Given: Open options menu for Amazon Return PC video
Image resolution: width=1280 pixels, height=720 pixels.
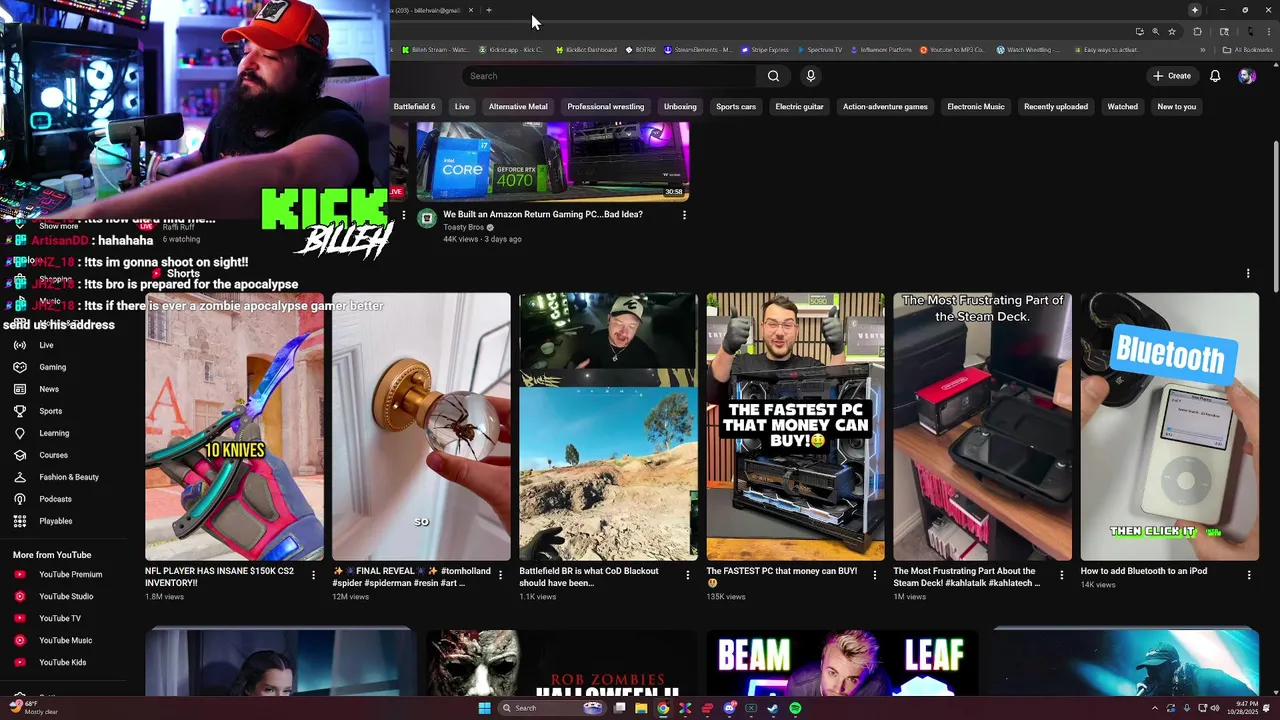Looking at the screenshot, I should pyautogui.click(x=685, y=215).
